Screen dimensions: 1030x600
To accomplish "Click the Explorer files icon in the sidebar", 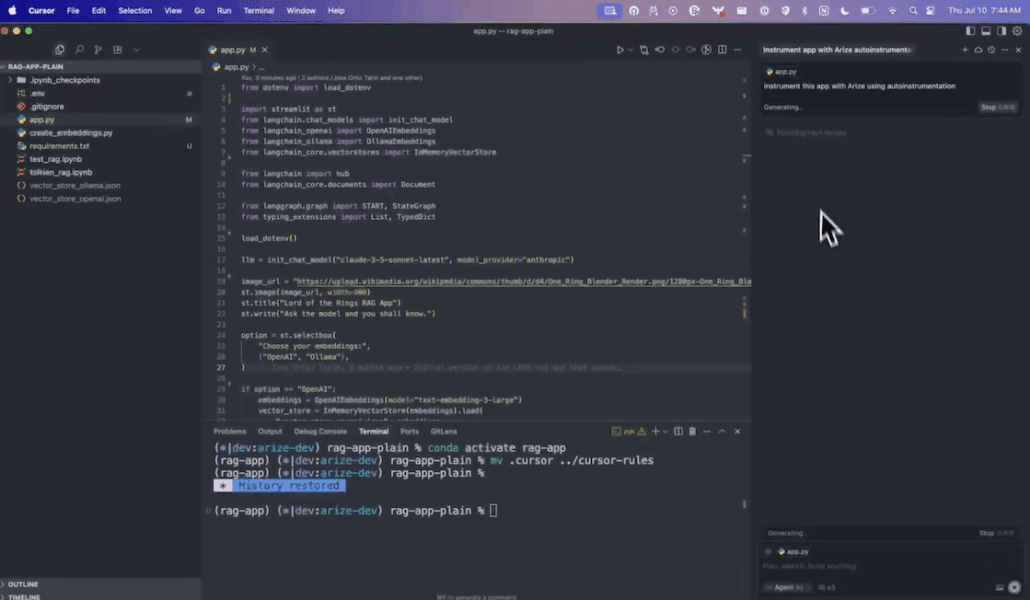I will (x=60, y=49).
